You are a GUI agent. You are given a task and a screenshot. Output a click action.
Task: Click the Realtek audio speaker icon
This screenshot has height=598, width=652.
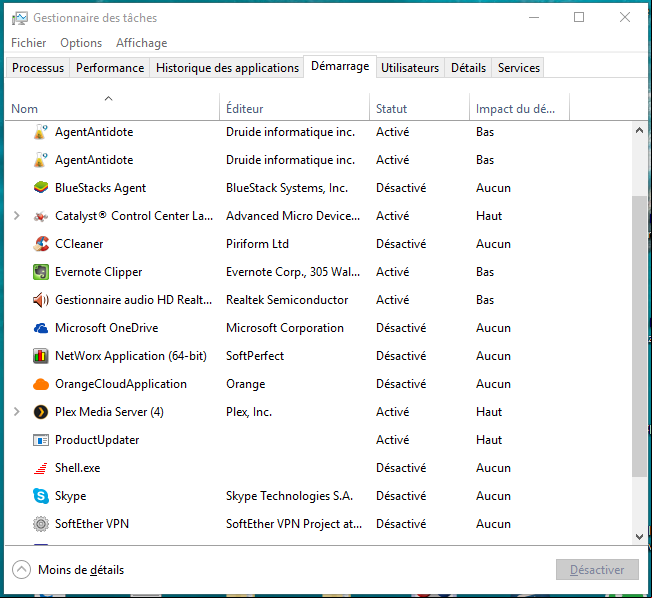(x=41, y=300)
